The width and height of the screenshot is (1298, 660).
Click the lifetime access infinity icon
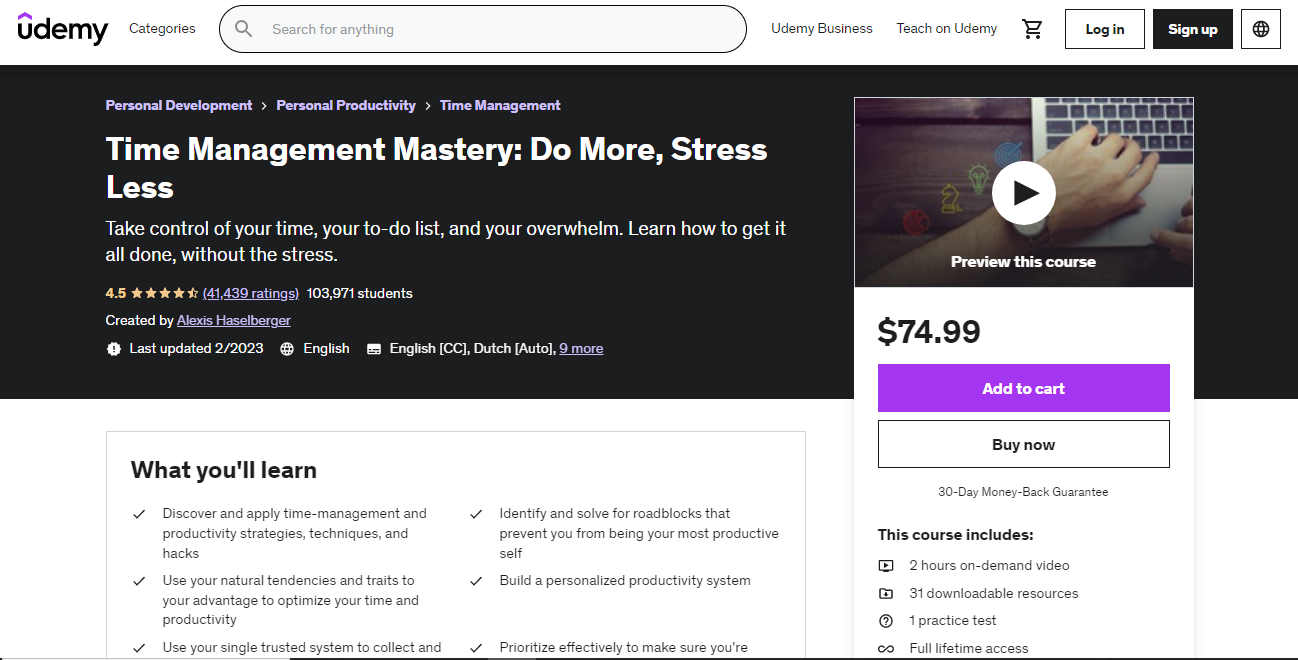pos(886,649)
